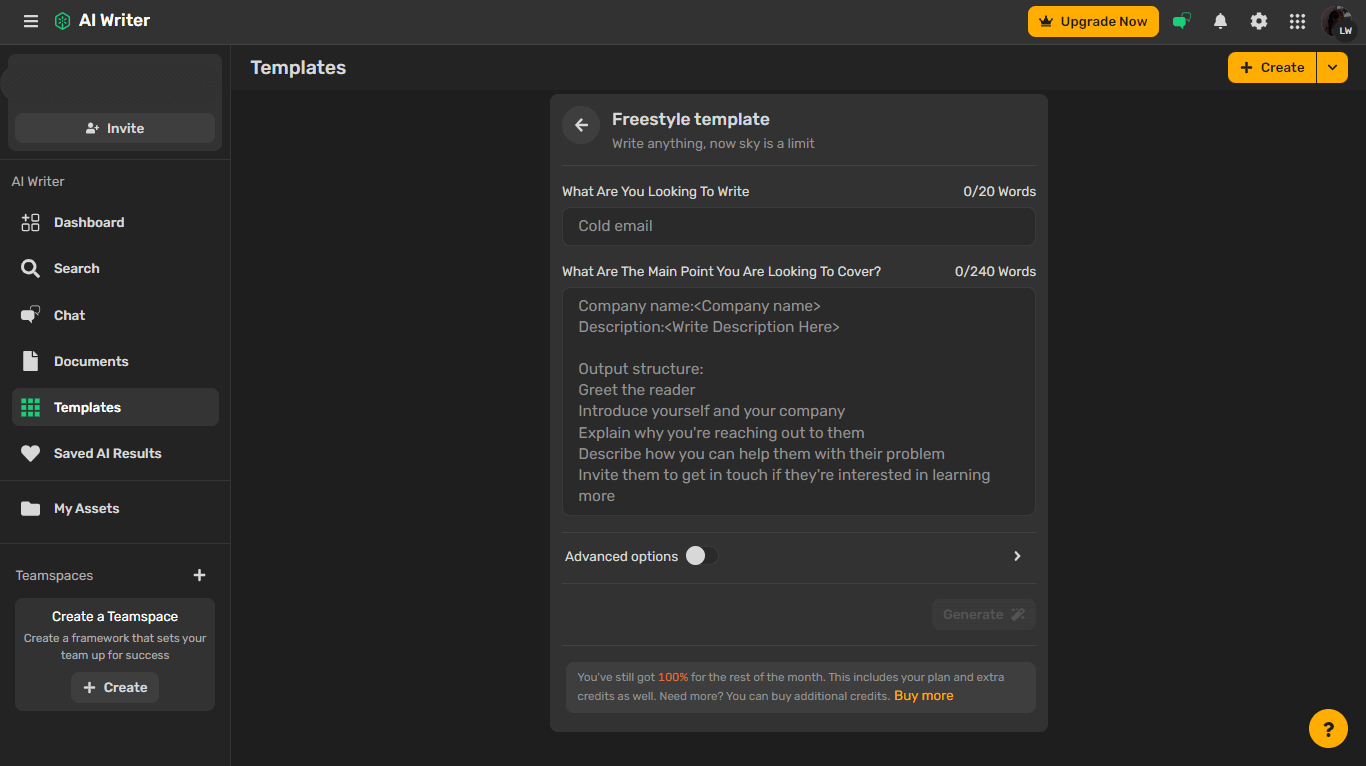Click the '0/240 Words' counter

point(995,272)
